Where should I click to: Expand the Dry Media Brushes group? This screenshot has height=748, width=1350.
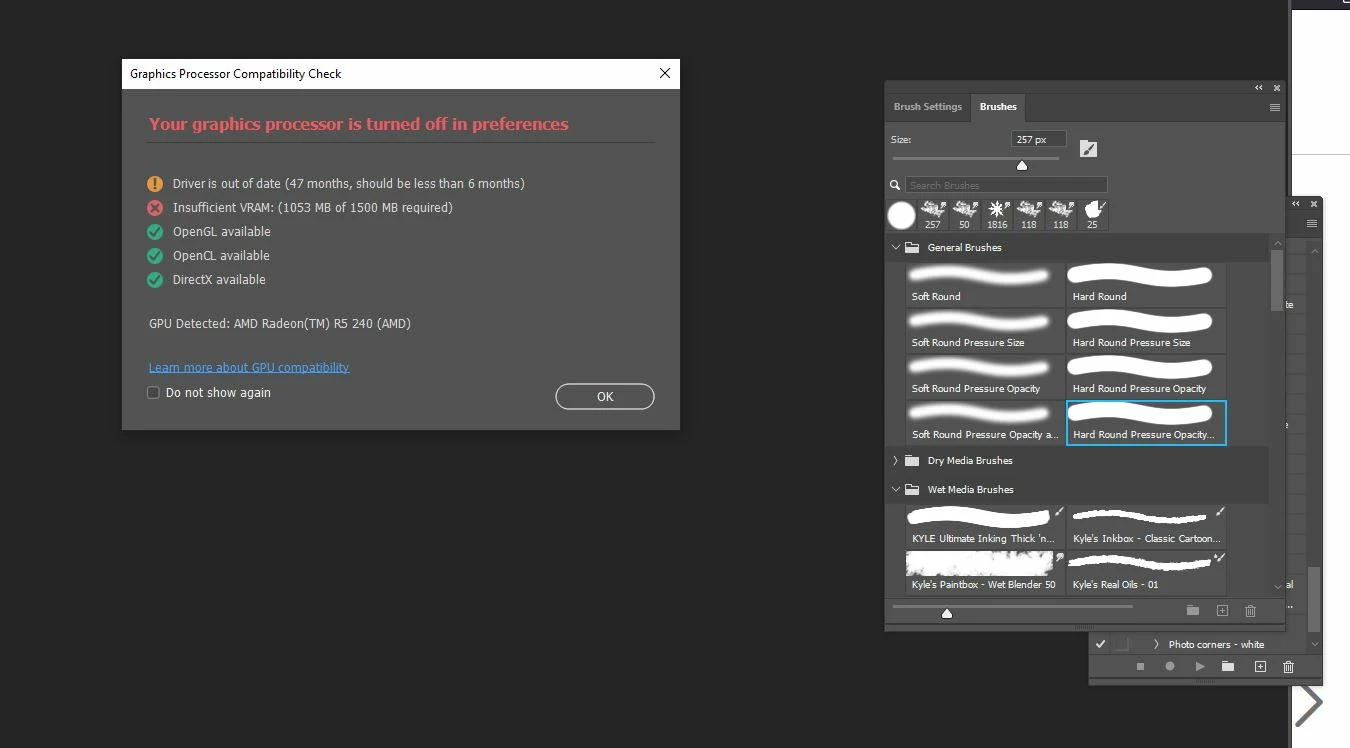click(895, 461)
